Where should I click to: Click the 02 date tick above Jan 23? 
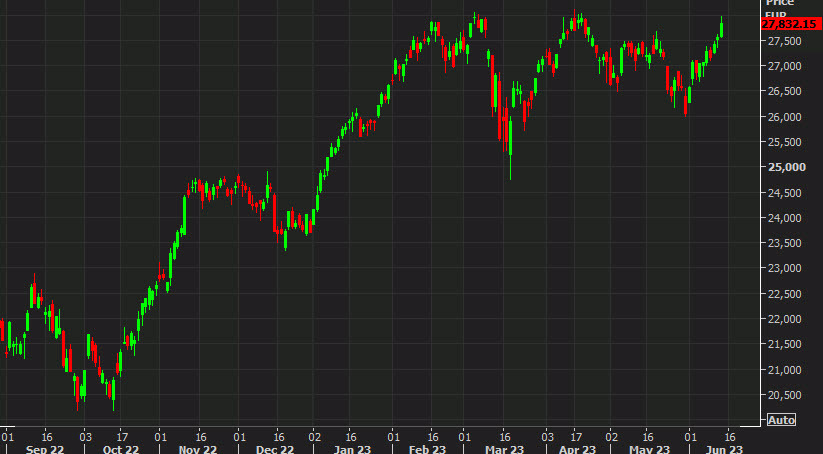(x=314, y=437)
